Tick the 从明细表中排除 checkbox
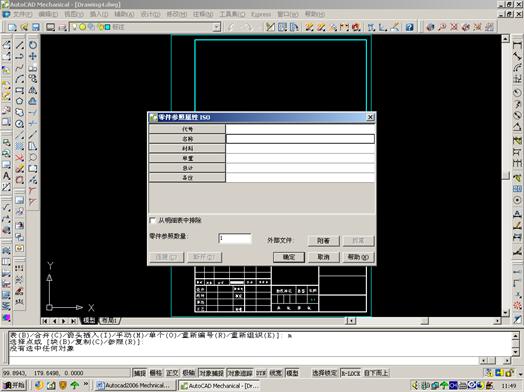Image resolution: width=524 pixels, height=392 pixels. coord(152,220)
